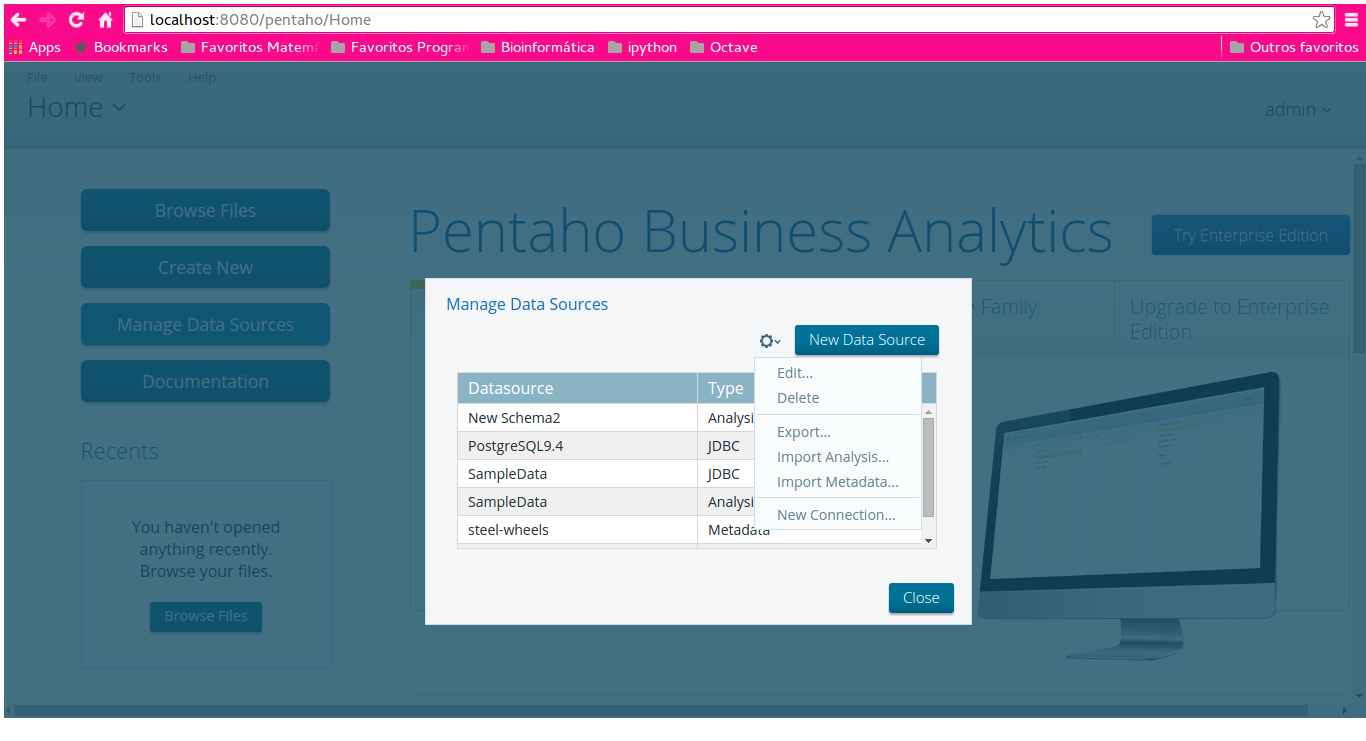Click datasource table scrollbar thumb

coord(929,467)
